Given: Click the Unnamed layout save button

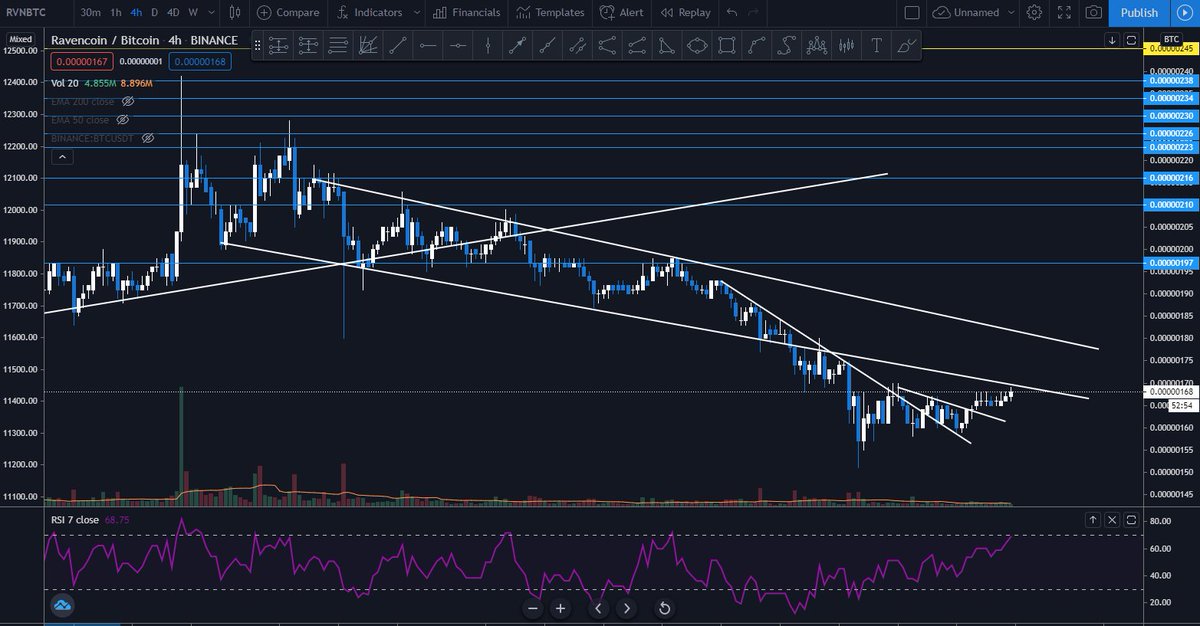Looking at the screenshot, I should (x=965, y=13).
